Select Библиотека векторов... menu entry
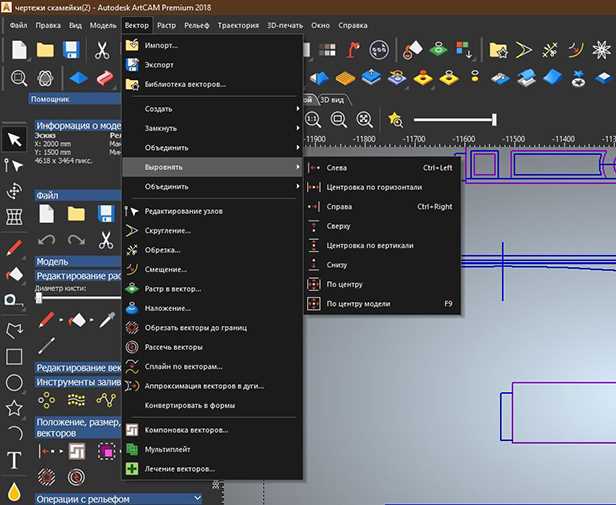The image size is (616, 505). tap(212, 84)
